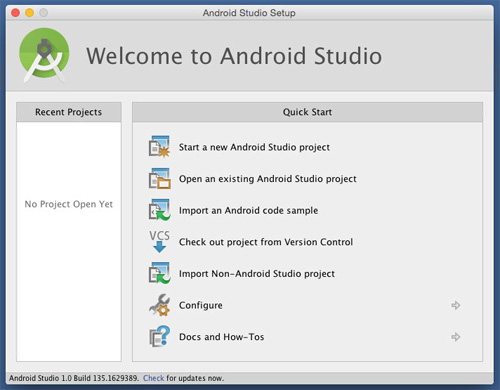Click the VCS checkout arrow icon
The width and height of the screenshot is (500, 390).
click(x=159, y=241)
